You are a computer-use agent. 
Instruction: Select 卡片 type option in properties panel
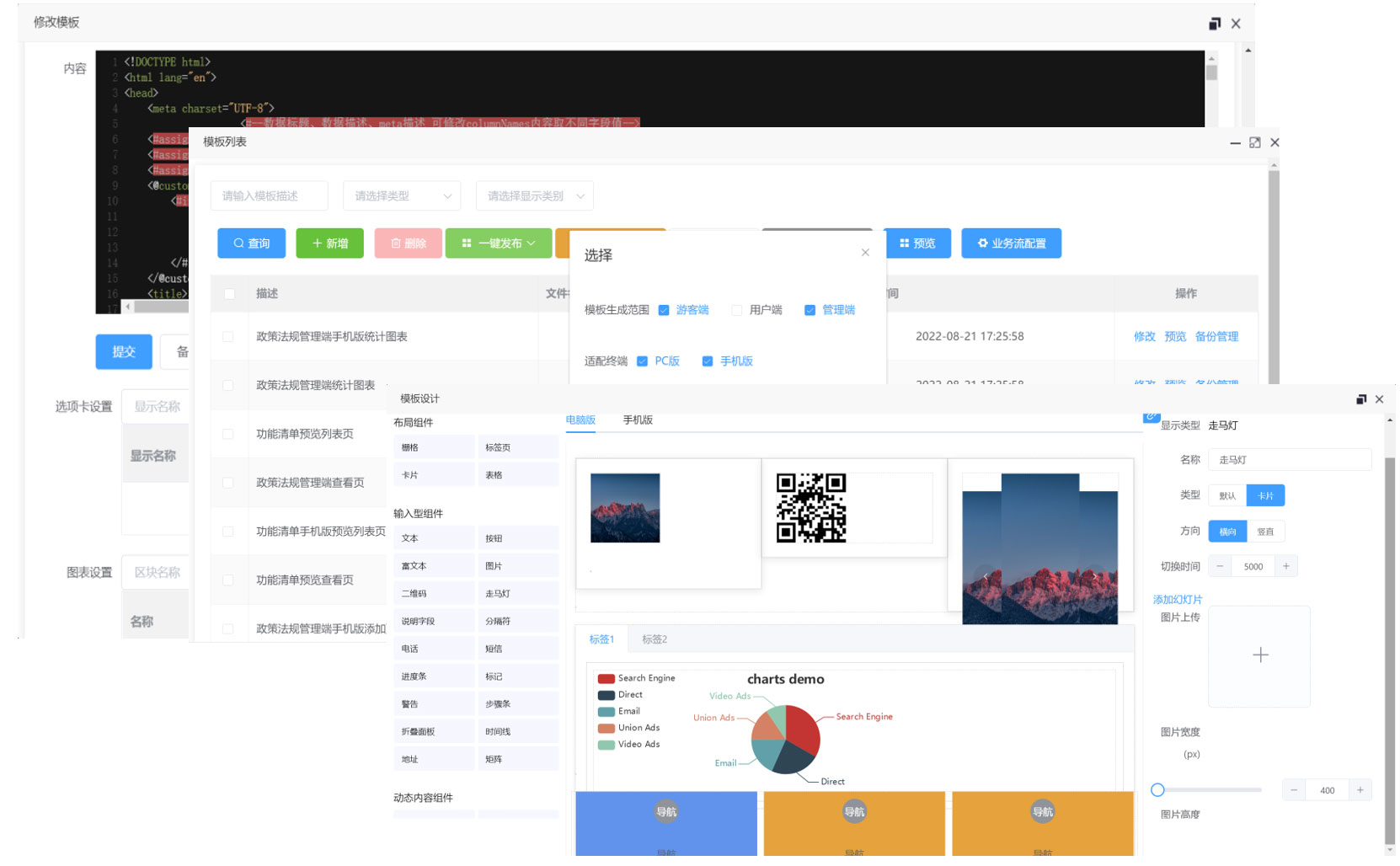(x=1265, y=495)
